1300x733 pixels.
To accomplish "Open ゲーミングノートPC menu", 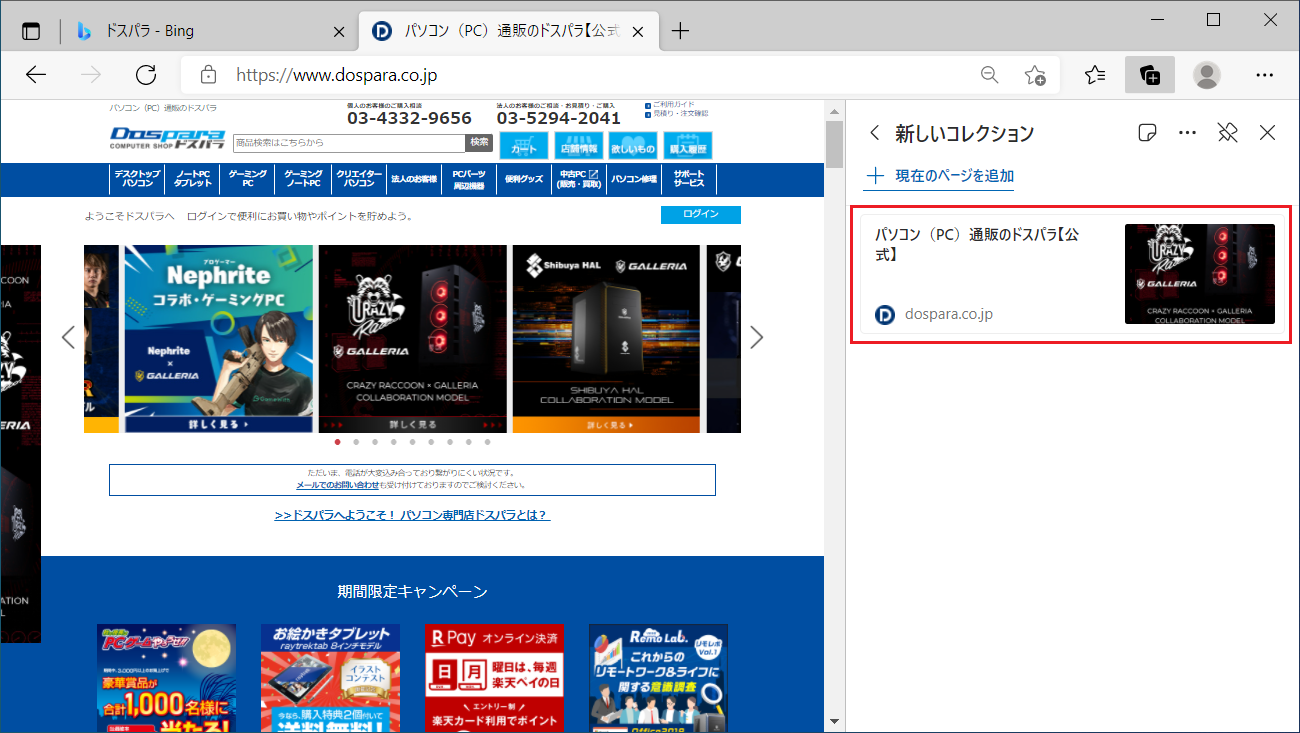I will pyautogui.click(x=302, y=179).
